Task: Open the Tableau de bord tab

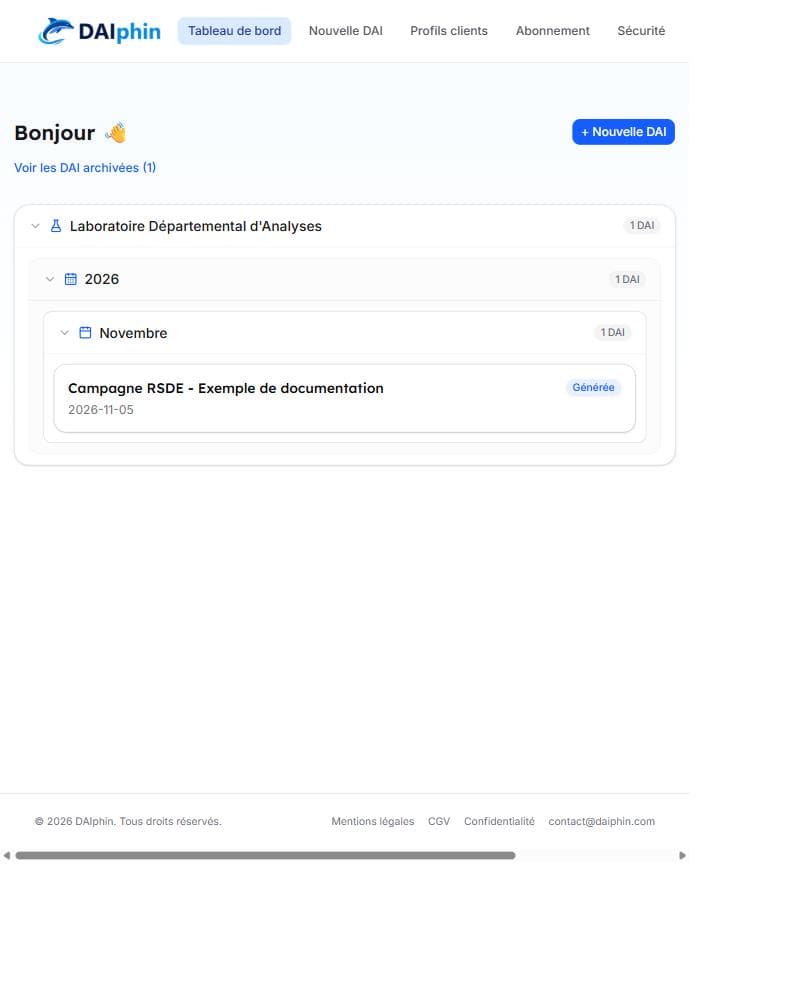Action: coord(234,31)
